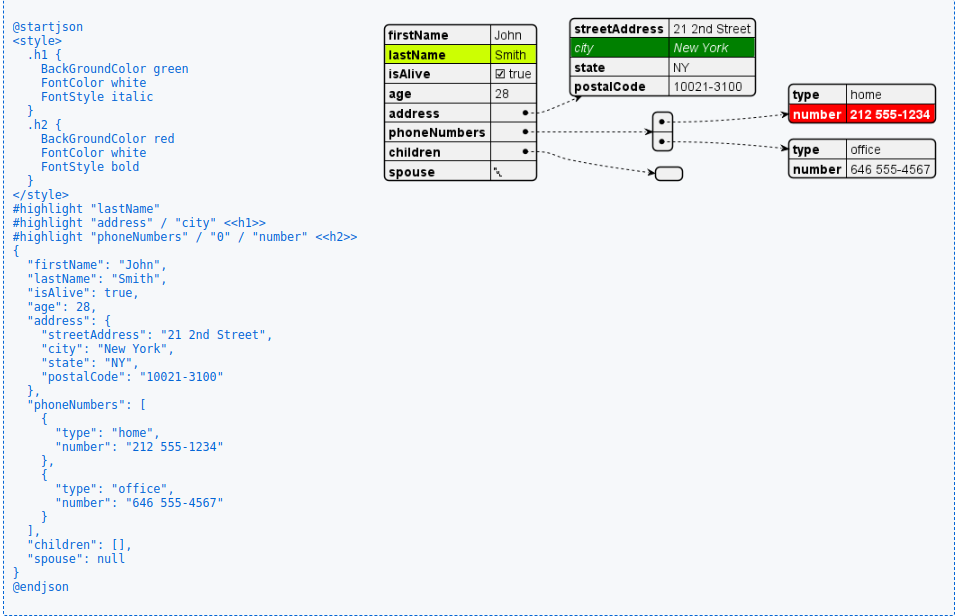Image resolution: width=955 pixels, height=616 pixels.
Task: Click the 'FontStyle bold' code line
Action: click(x=90, y=167)
